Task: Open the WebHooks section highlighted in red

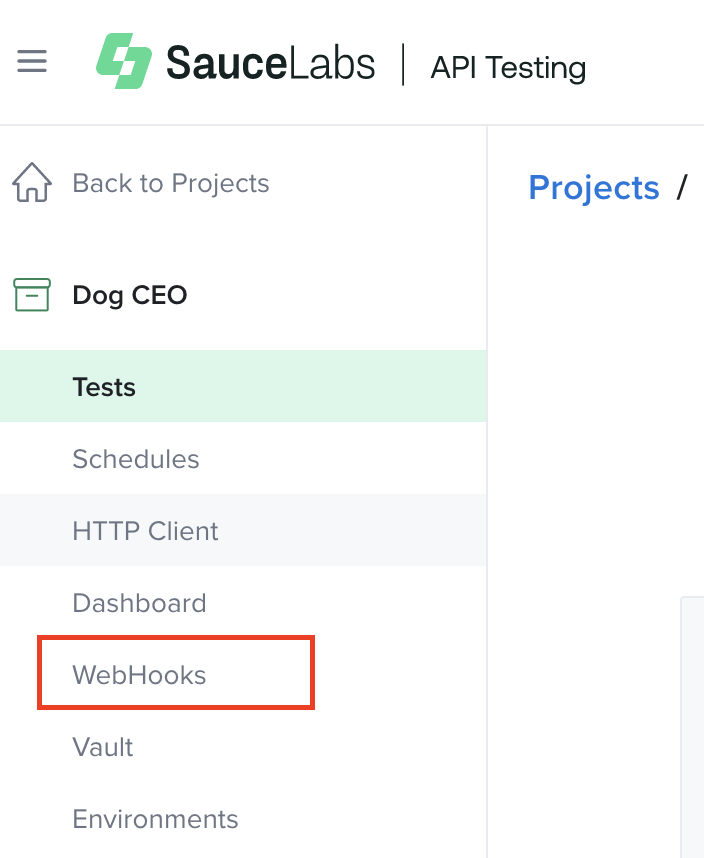Action: tap(139, 674)
